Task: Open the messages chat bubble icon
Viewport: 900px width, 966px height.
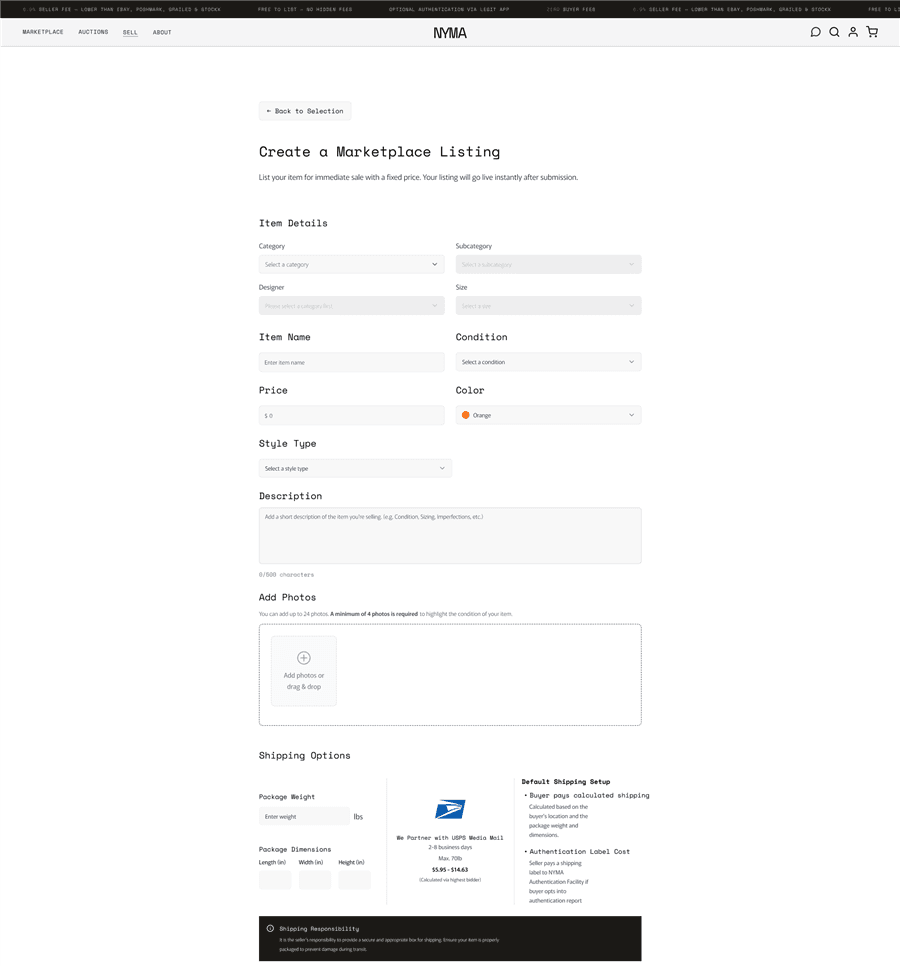Action: tap(815, 32)
